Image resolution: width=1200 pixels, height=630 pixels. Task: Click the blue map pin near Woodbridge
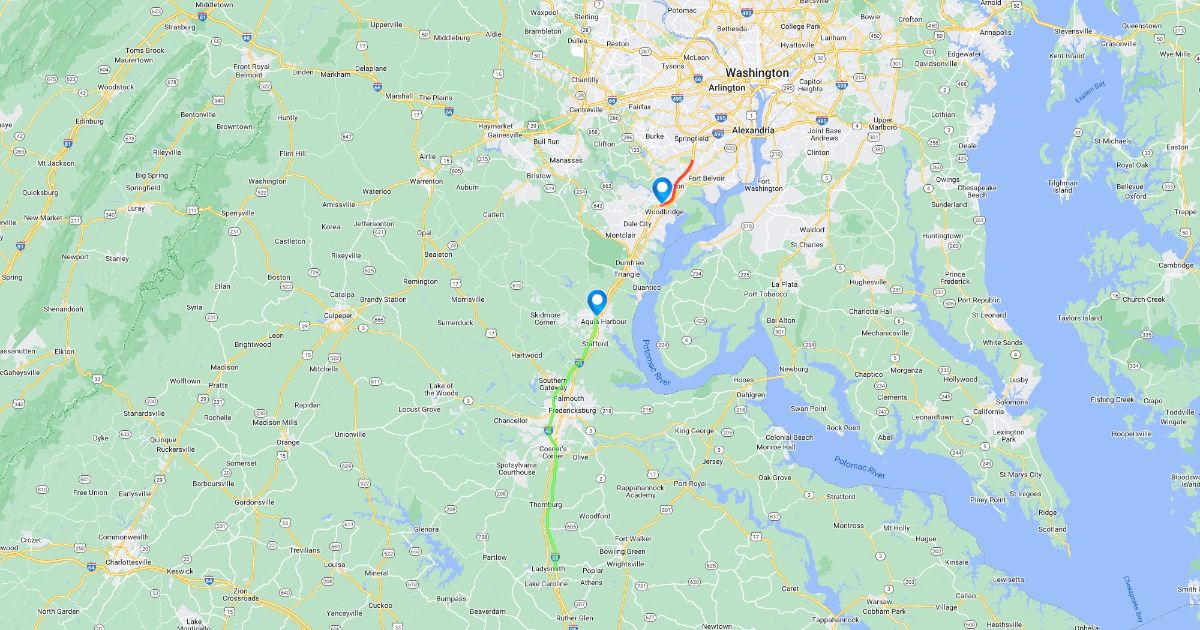click(661, 189)
